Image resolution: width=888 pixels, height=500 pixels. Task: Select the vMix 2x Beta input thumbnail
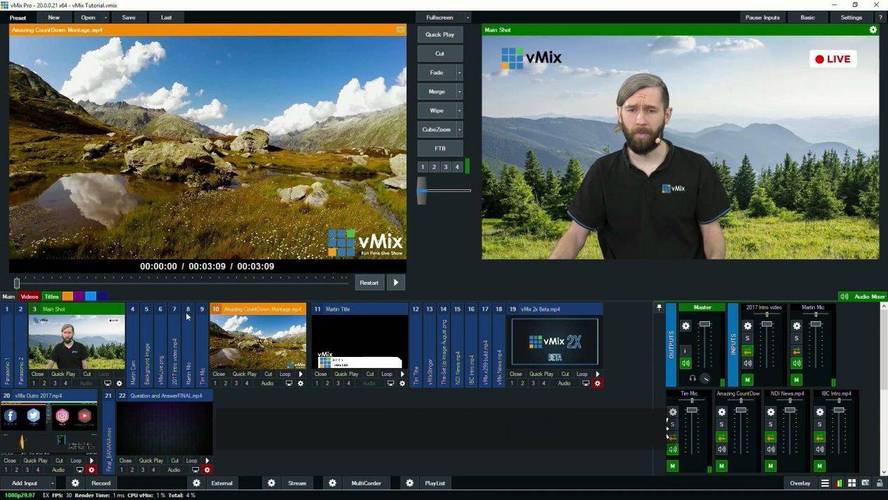tap(554, 341)
